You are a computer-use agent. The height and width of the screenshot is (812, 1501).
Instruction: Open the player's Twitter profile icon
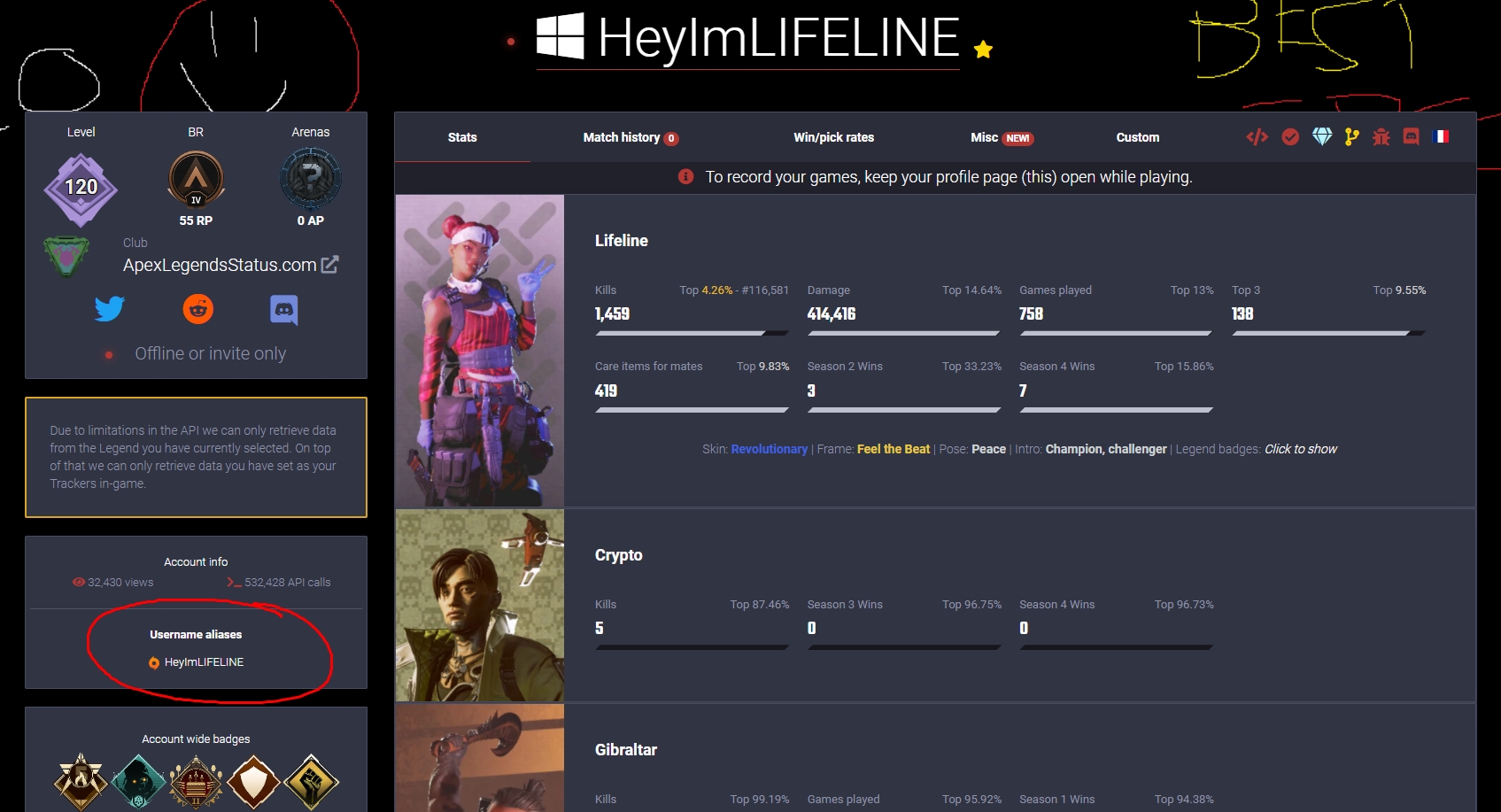click(110, 309)
